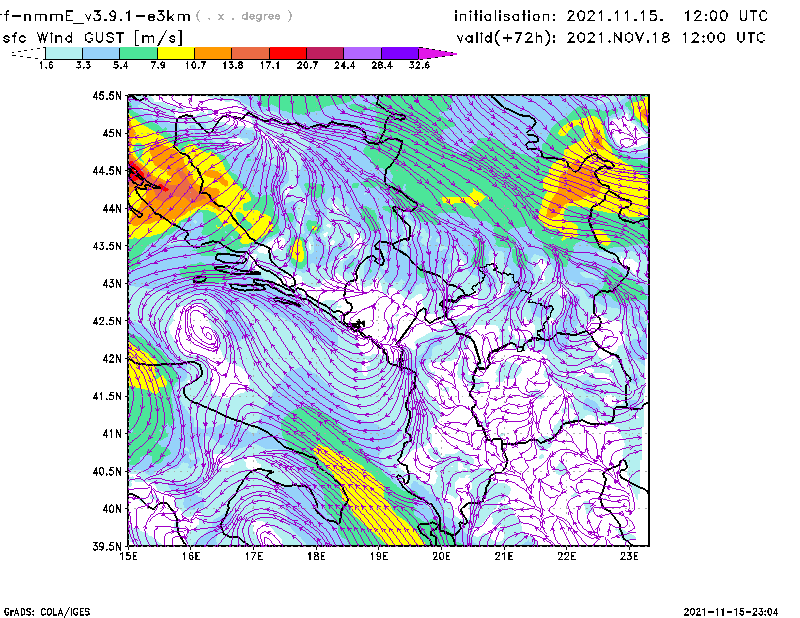Click the latitude label 42N
Viewport: 800px width, 618px height.
coord(112,358)
